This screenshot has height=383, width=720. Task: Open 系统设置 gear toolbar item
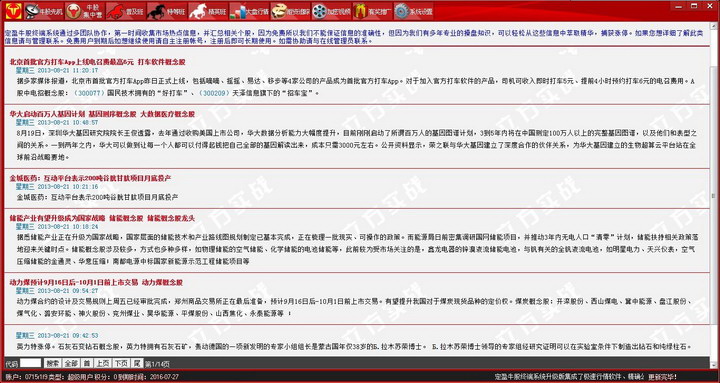[414, 11]
